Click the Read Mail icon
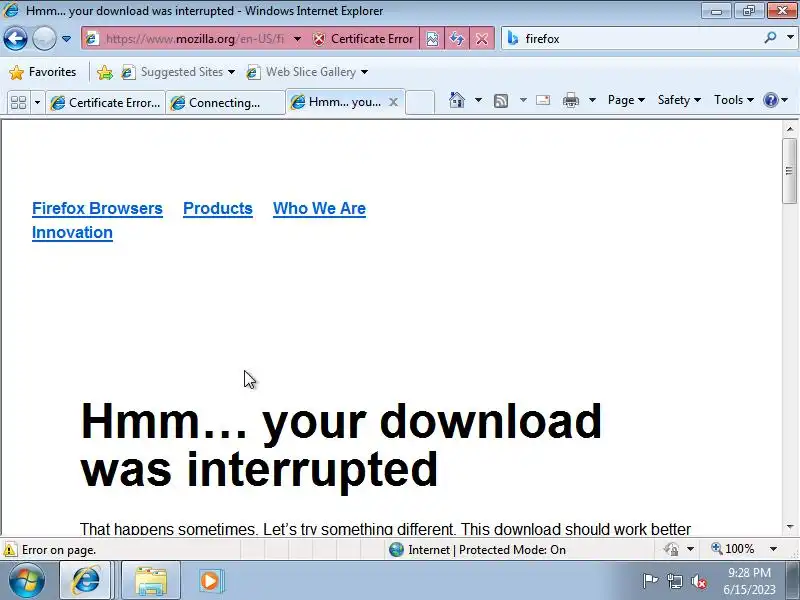This screenshot has width=800, height=600. coord(543,100)
